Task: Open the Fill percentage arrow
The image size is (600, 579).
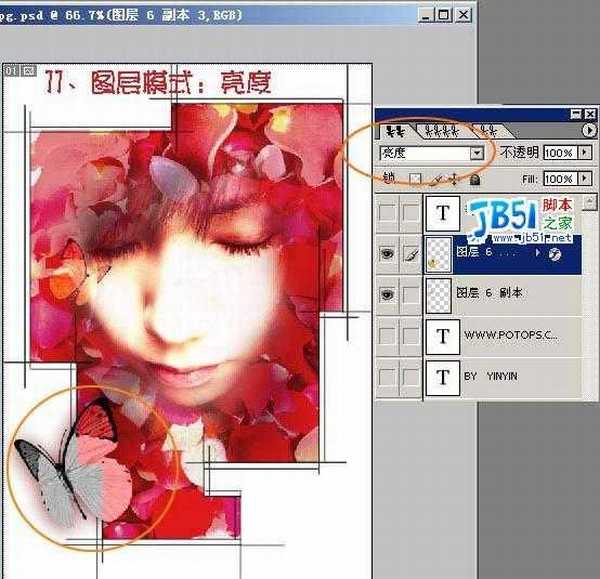Action: pos(584,179)
